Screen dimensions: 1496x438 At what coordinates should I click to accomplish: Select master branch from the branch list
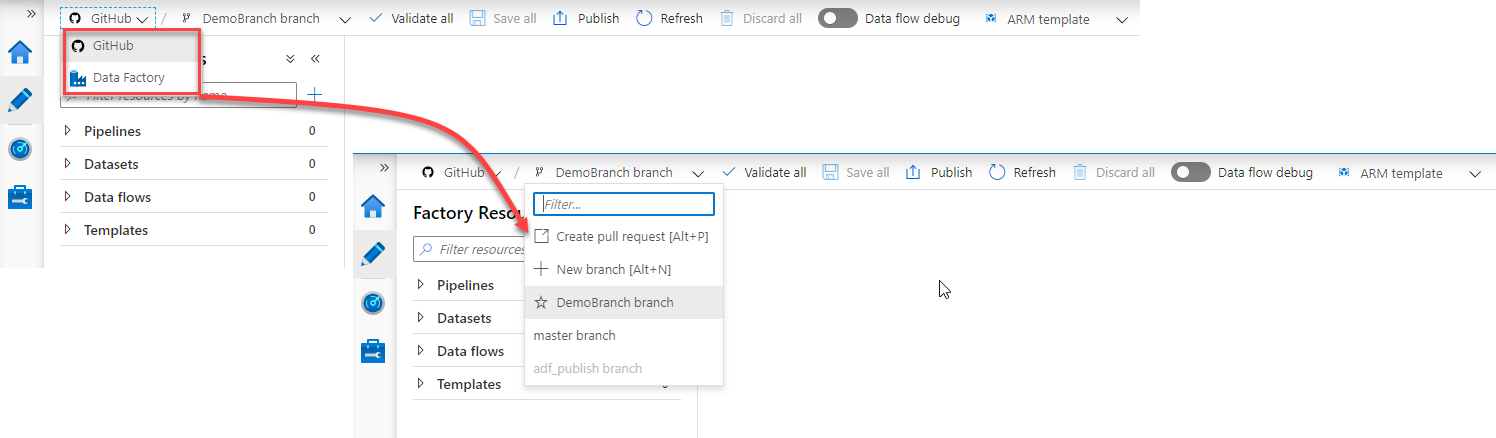(575, 335)
